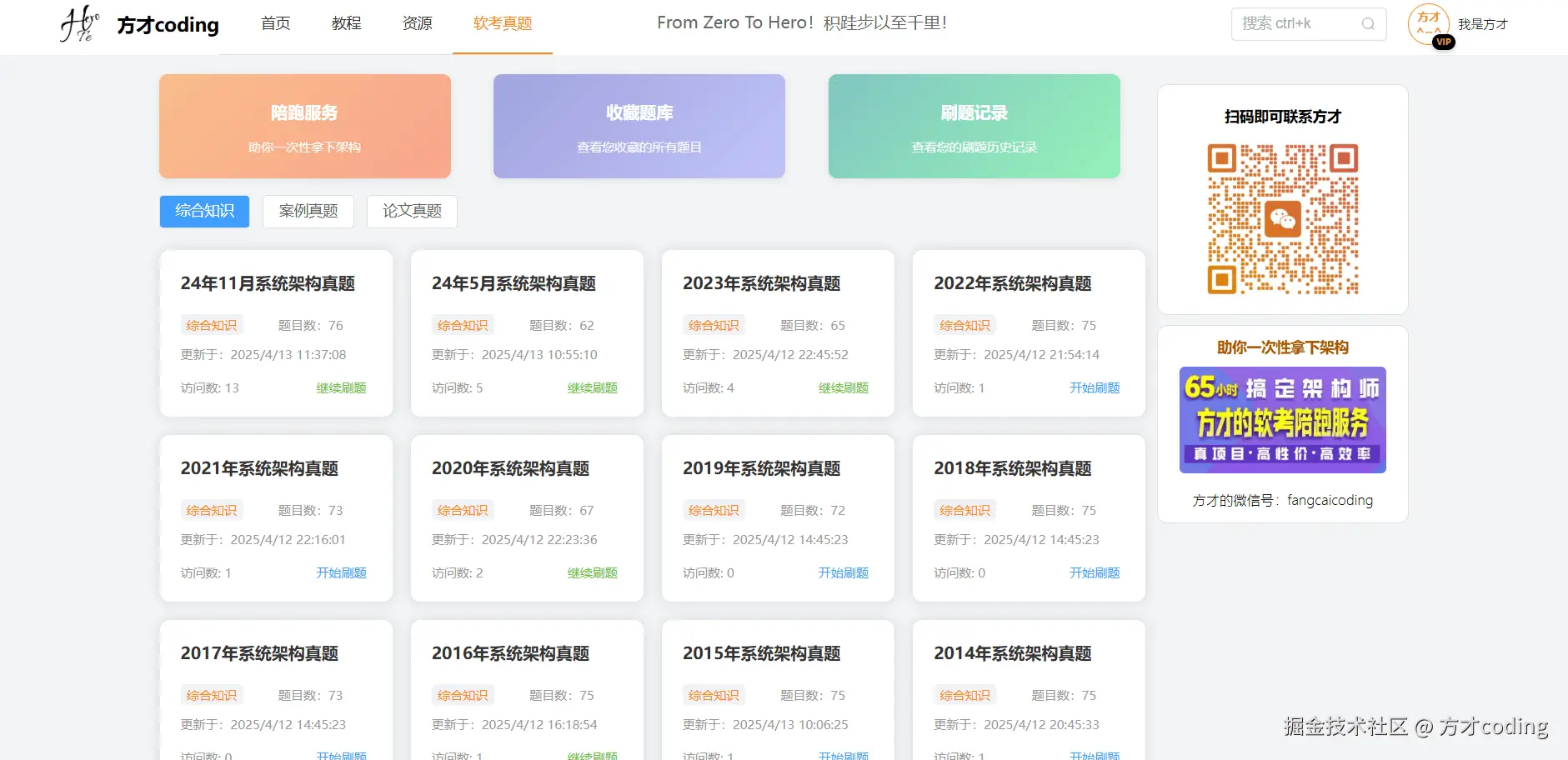Click 开始刷题 on 2019年系统架构真题
This screenshot has width=1568, height=760.
[x=844, y=573]
